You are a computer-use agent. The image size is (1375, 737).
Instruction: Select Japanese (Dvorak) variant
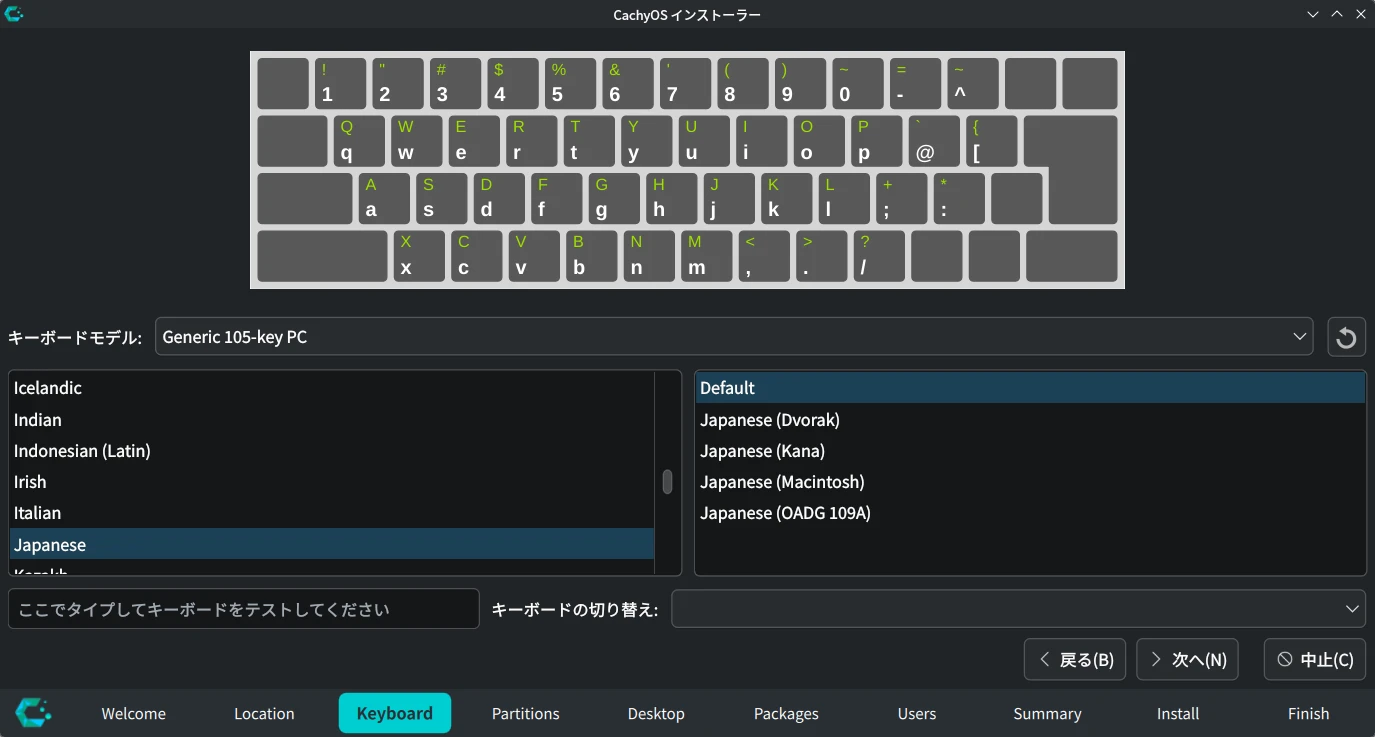click(769, 420)
